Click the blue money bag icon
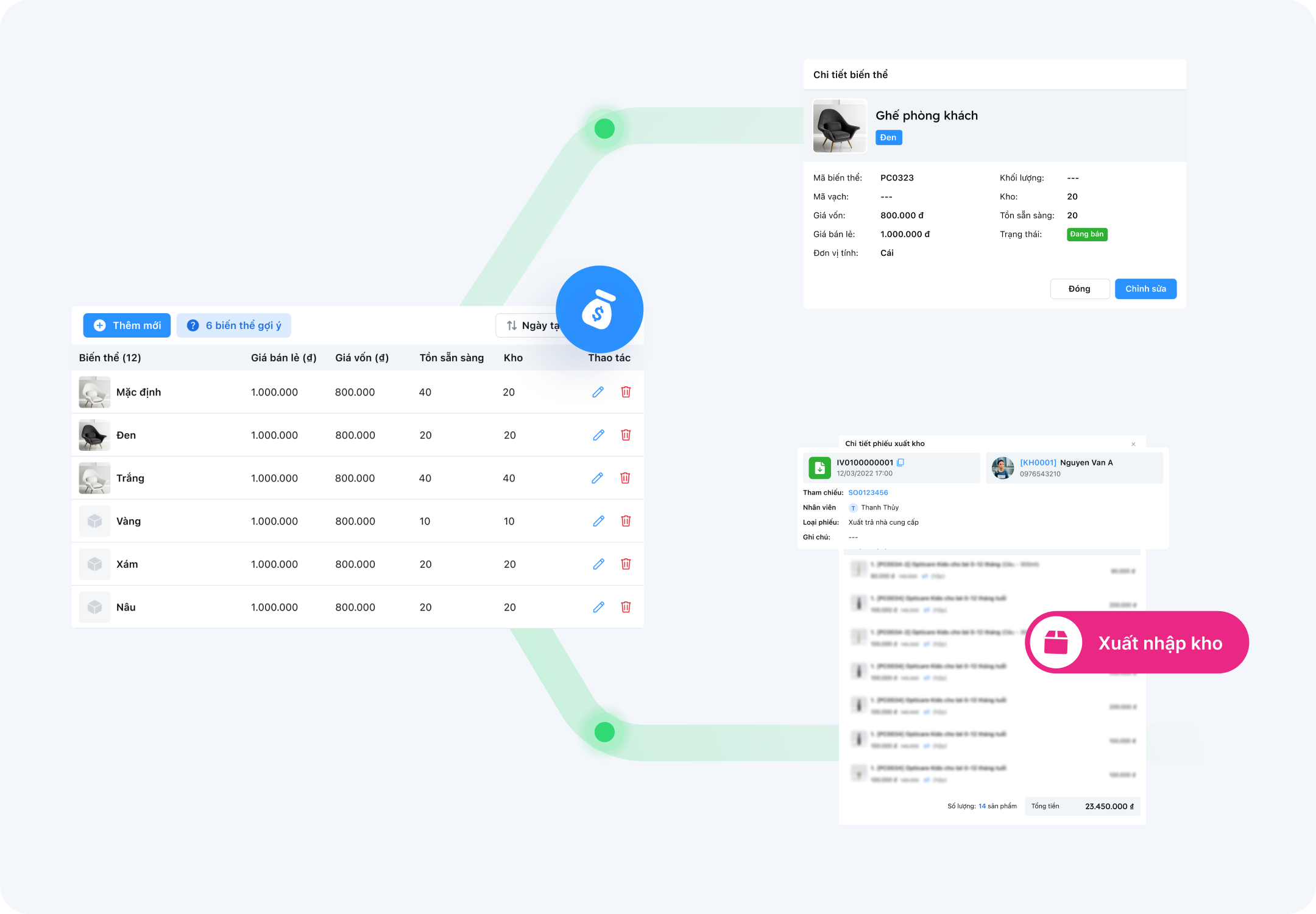The width and height of the screenshot is (1316, 914). [600, 310]
